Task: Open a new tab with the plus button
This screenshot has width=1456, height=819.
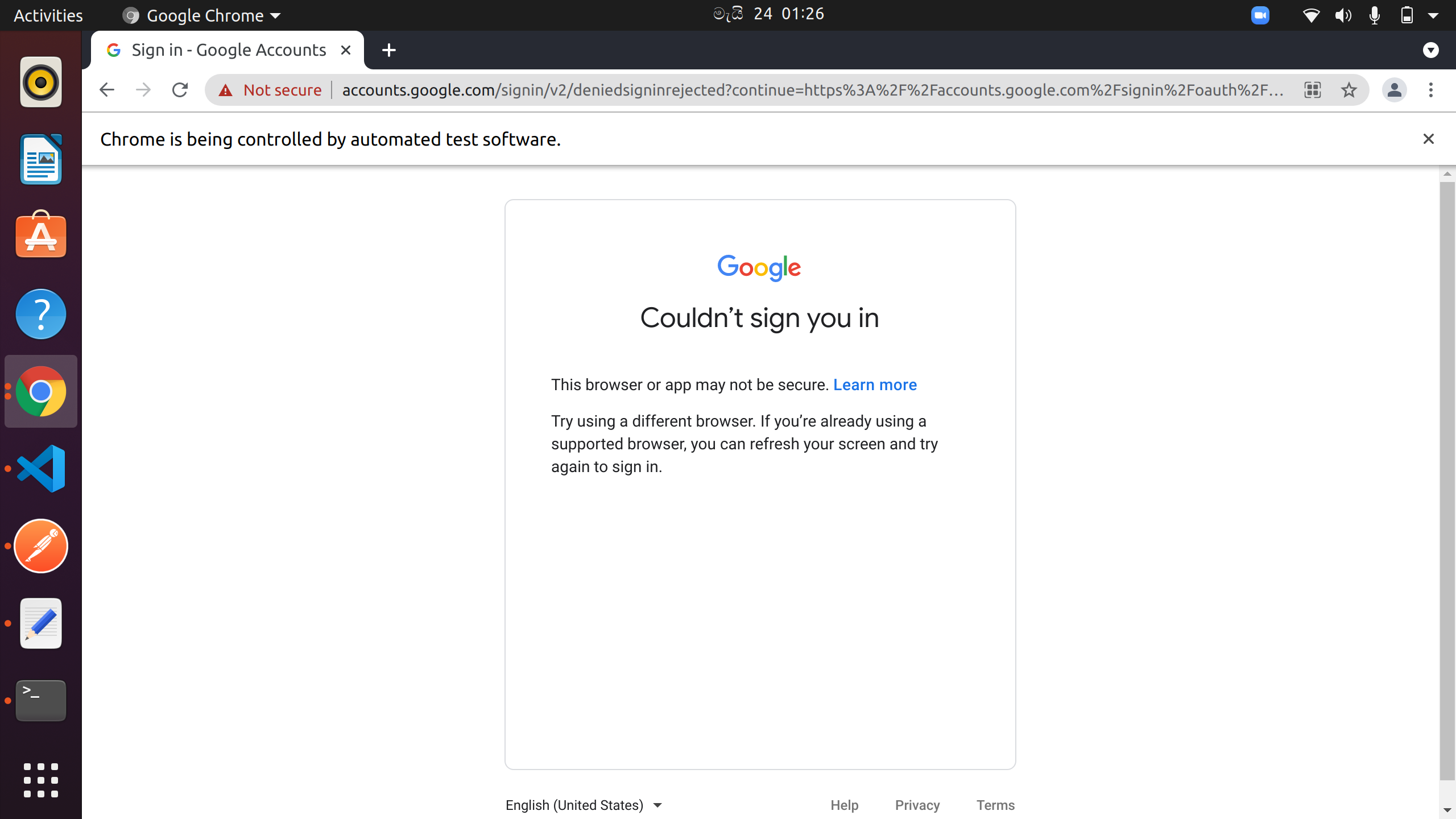Action: click(389, 50)
